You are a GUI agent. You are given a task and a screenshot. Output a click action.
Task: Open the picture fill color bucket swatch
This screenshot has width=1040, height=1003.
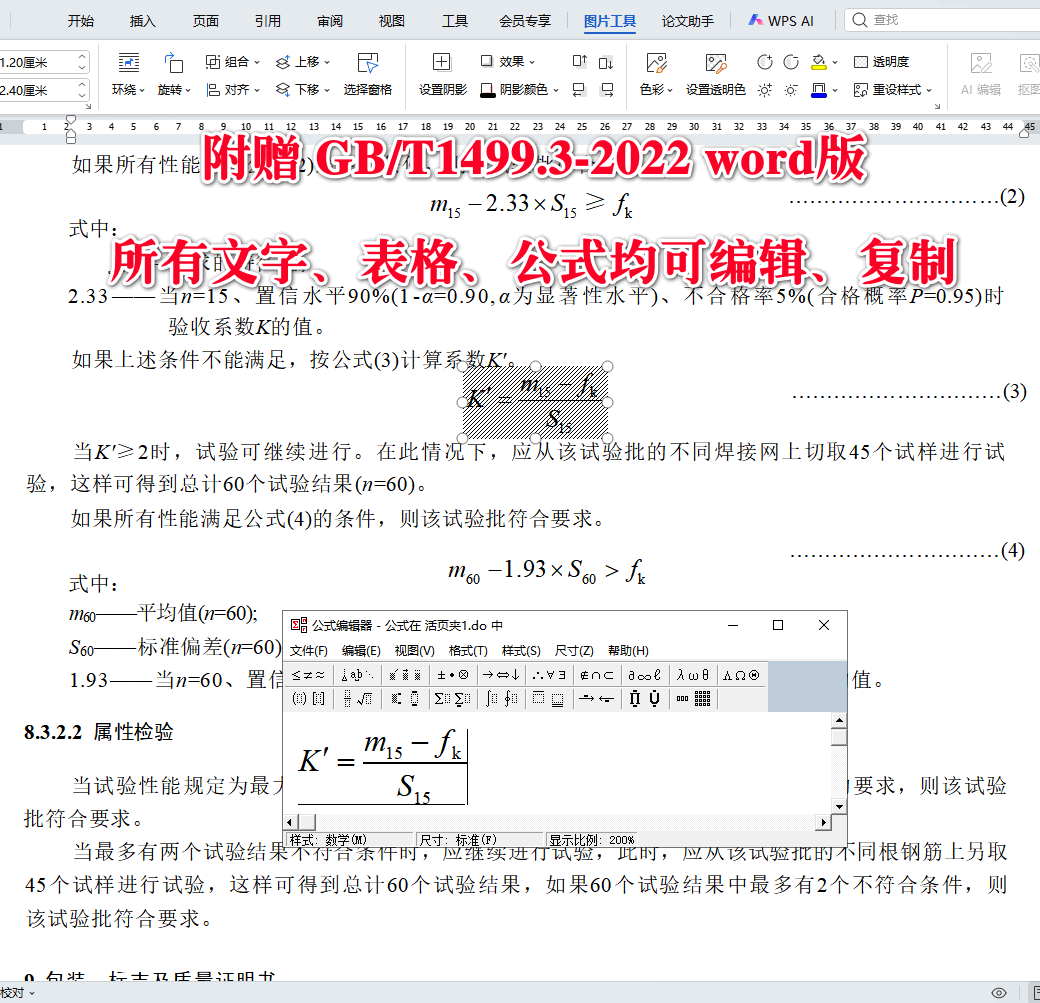point(820,62)
